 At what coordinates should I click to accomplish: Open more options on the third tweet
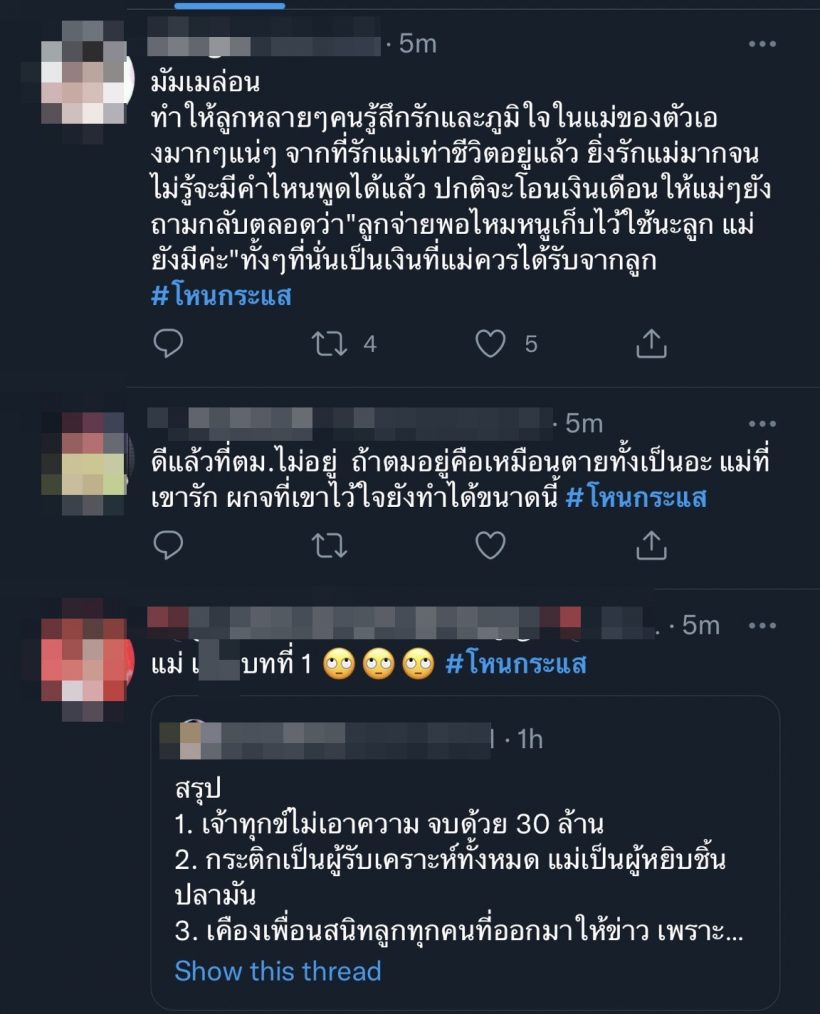point(762,625)
